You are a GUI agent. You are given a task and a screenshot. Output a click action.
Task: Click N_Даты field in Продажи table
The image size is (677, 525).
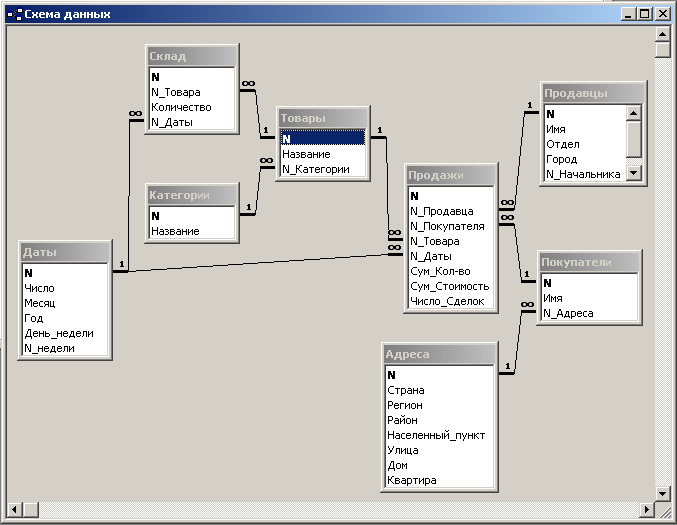(451, 256)
